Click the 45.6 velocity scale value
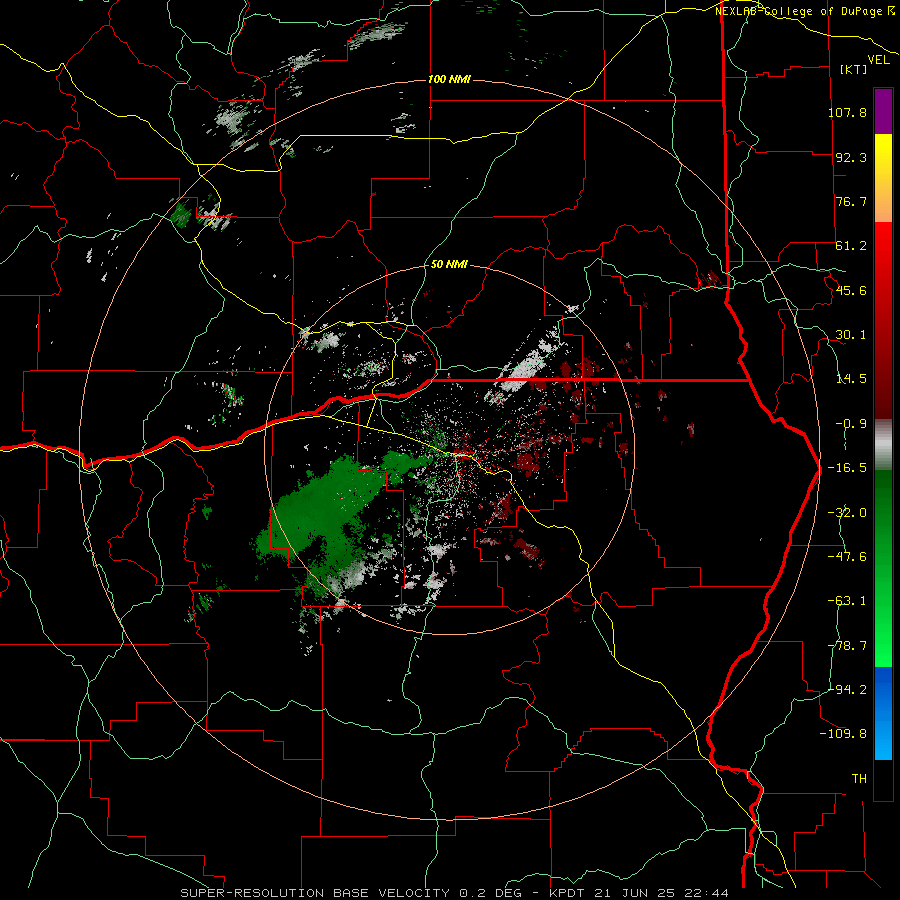Image resolution: width=900 pixels, height=900 pixels. 851,290
